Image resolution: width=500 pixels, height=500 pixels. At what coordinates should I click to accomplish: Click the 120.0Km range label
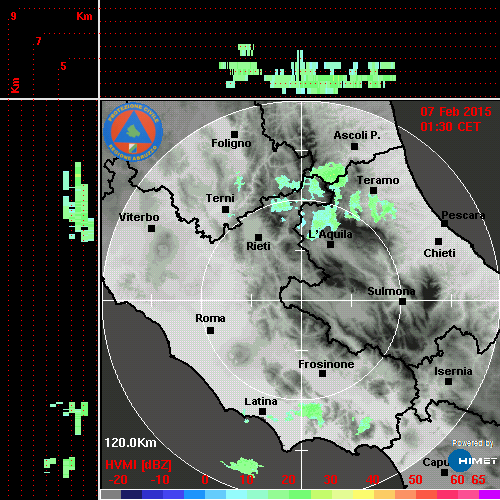(130, 443)
